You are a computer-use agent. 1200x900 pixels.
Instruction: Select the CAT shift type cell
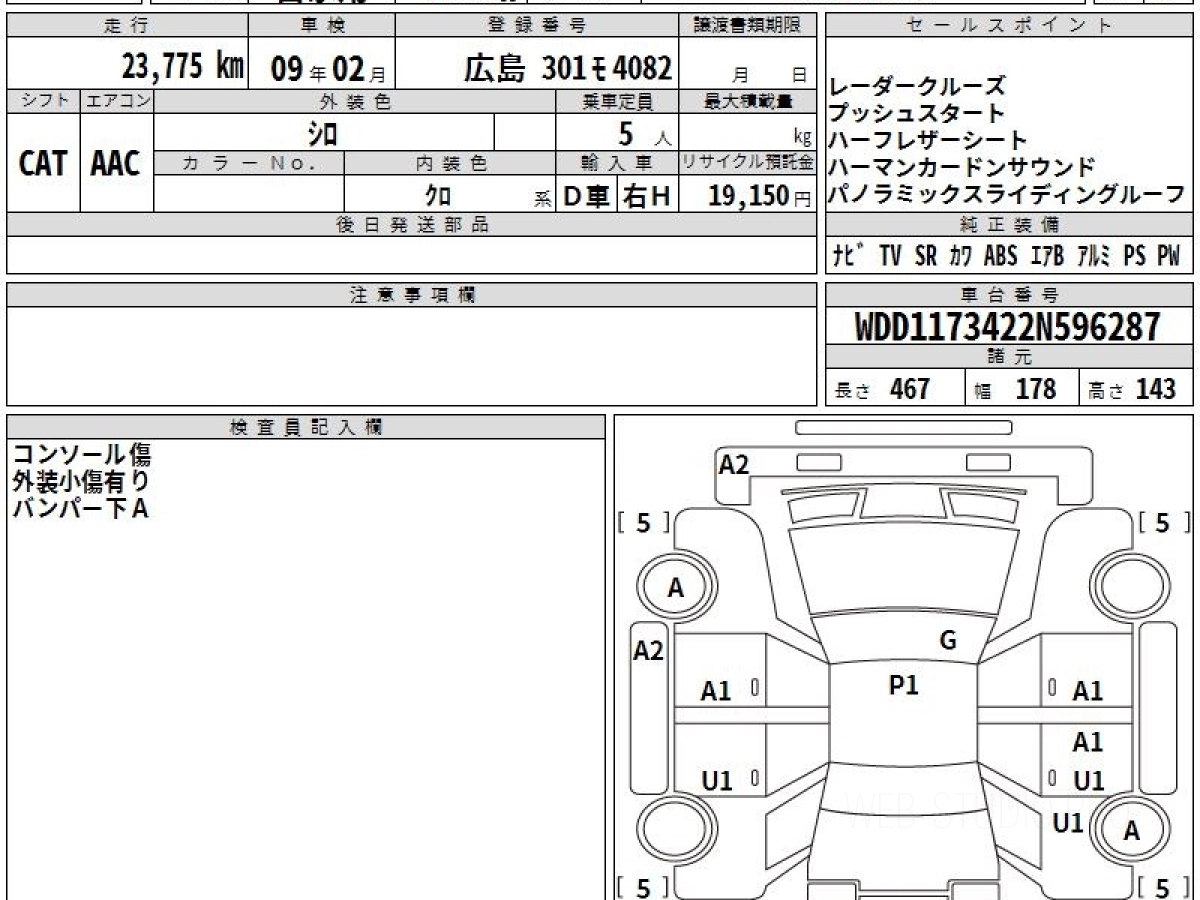(43, 164)
